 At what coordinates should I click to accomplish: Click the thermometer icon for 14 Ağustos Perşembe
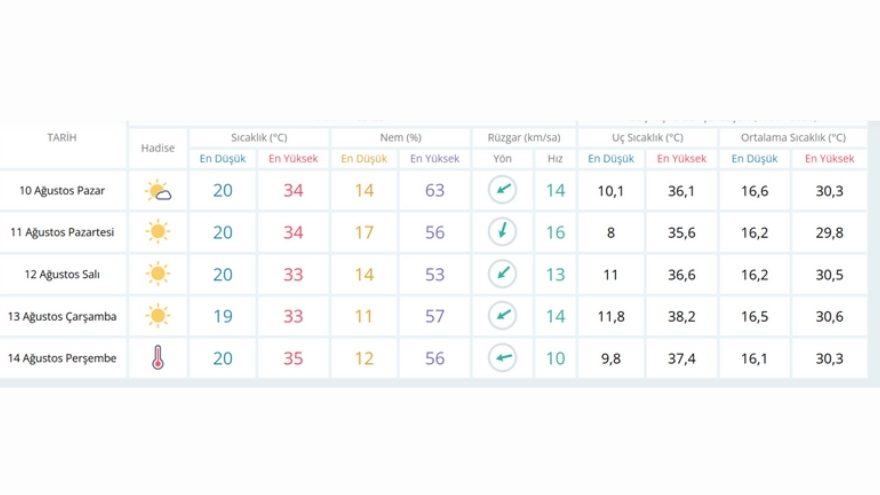[158, 357]
